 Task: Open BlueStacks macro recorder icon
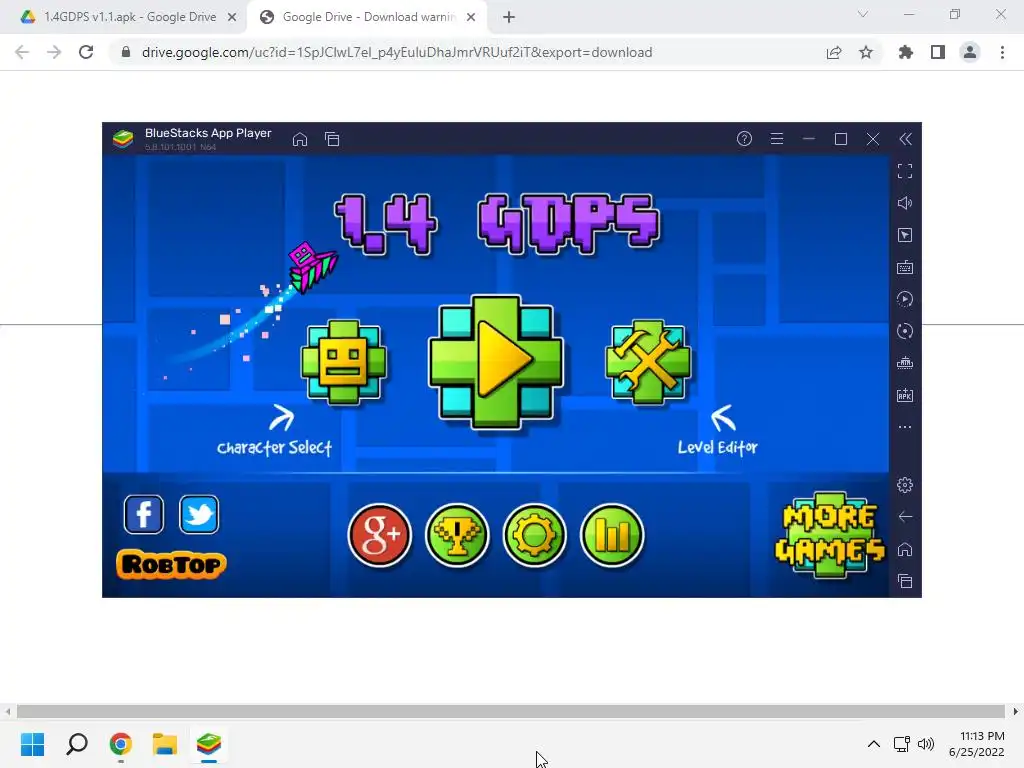[x=905, y=299]
